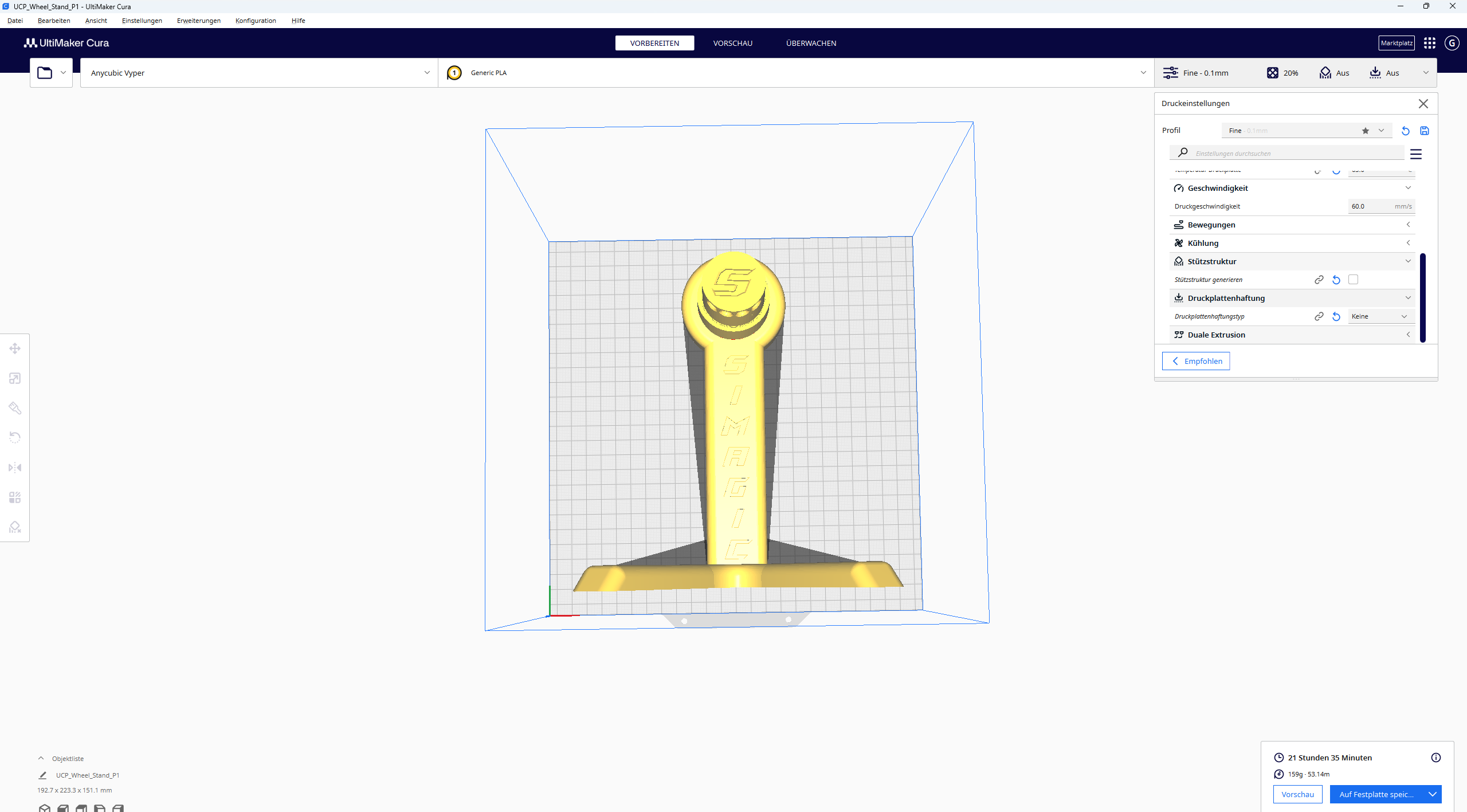Select the Scale tool in the left toolbar
Viewport: 1467px width, 812px height.
(x=15, y=378)
